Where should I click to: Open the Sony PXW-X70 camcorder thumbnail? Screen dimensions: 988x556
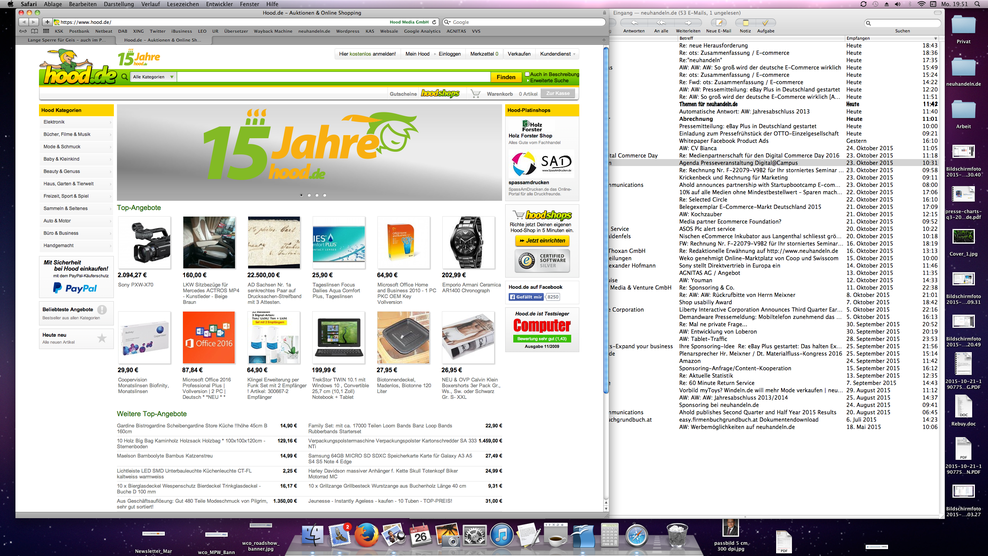click(144, 243)
